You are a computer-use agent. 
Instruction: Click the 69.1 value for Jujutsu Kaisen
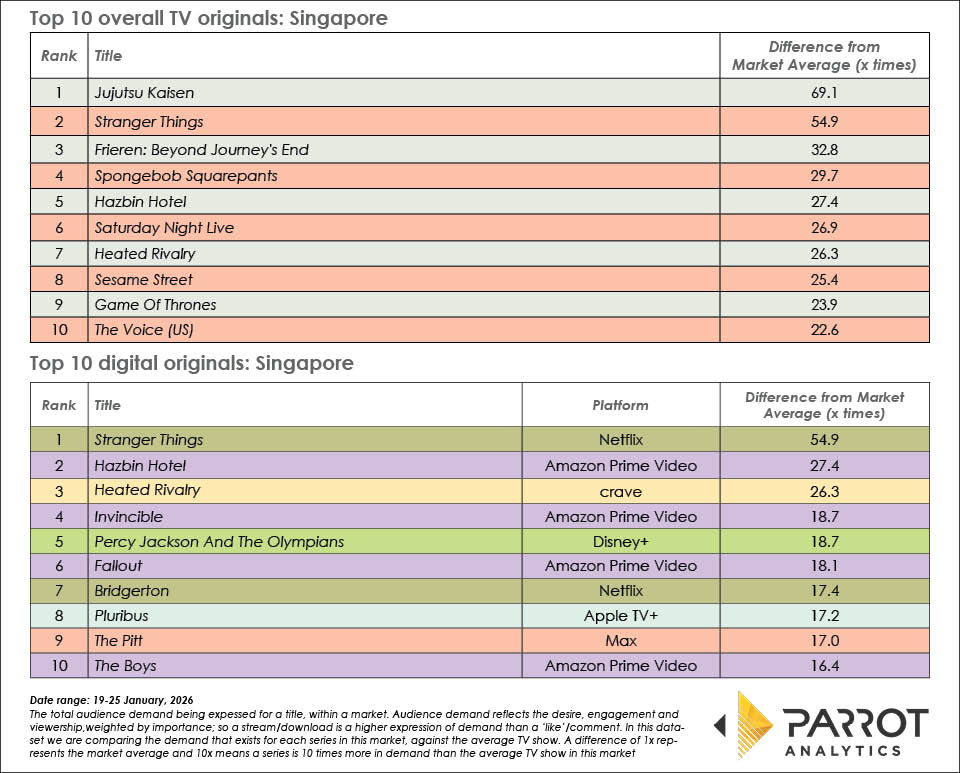point(824,93)
